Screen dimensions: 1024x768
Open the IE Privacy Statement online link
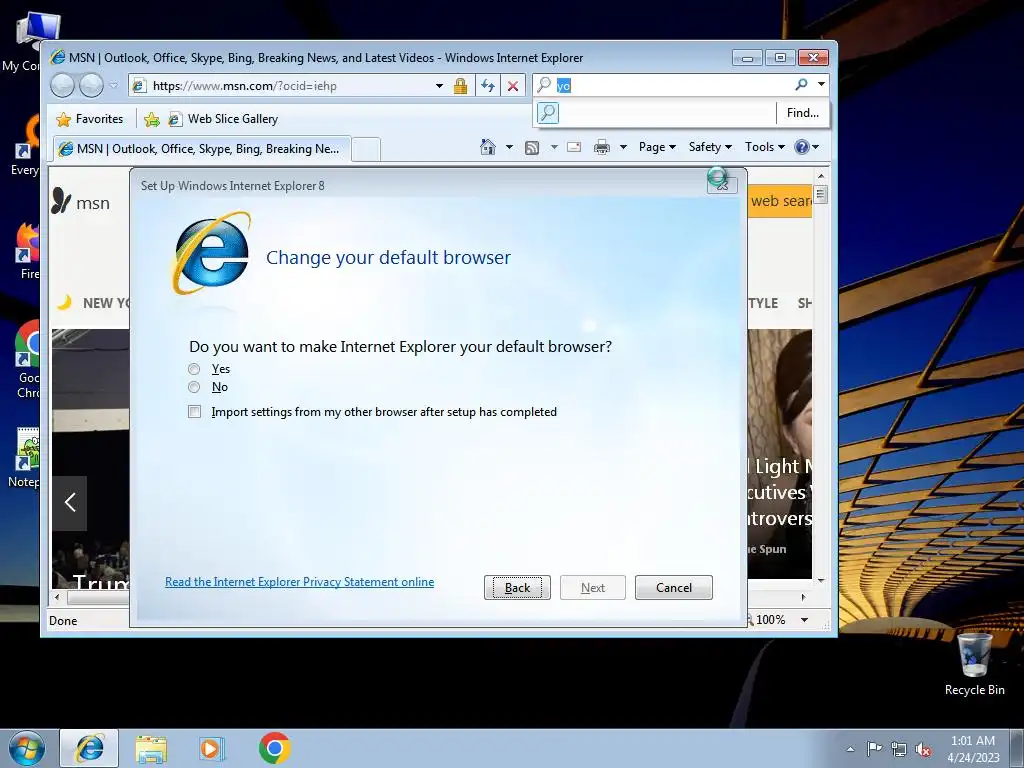[299, 582]
